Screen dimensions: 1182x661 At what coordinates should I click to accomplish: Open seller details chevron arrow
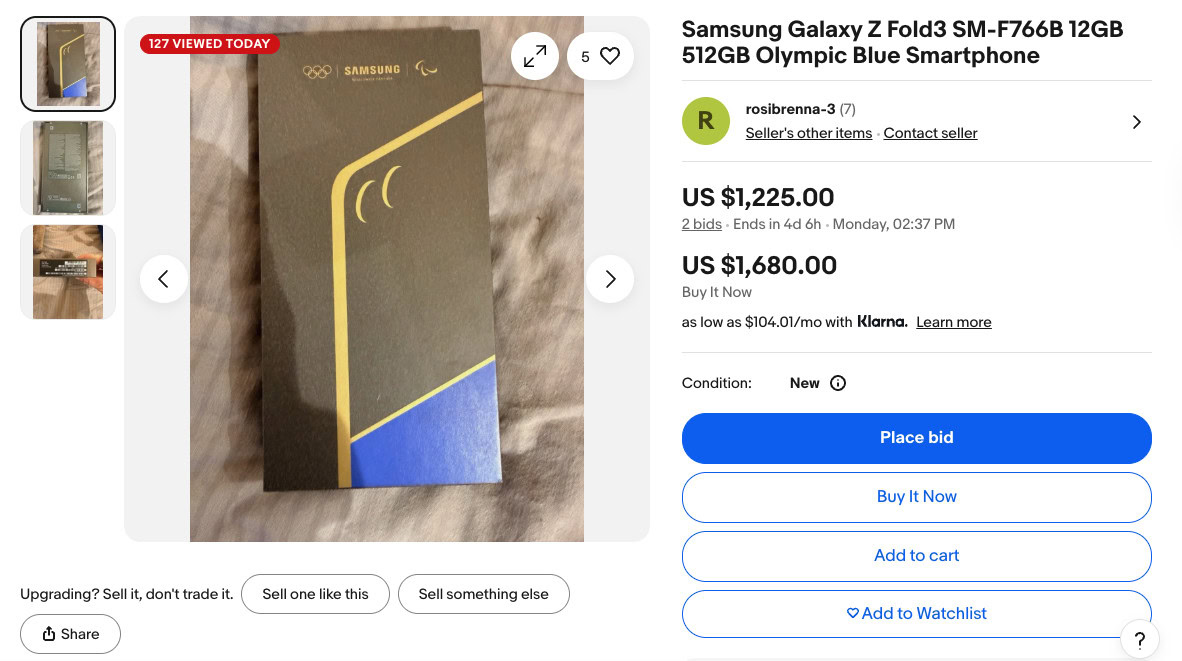(x=1136, y=122)
